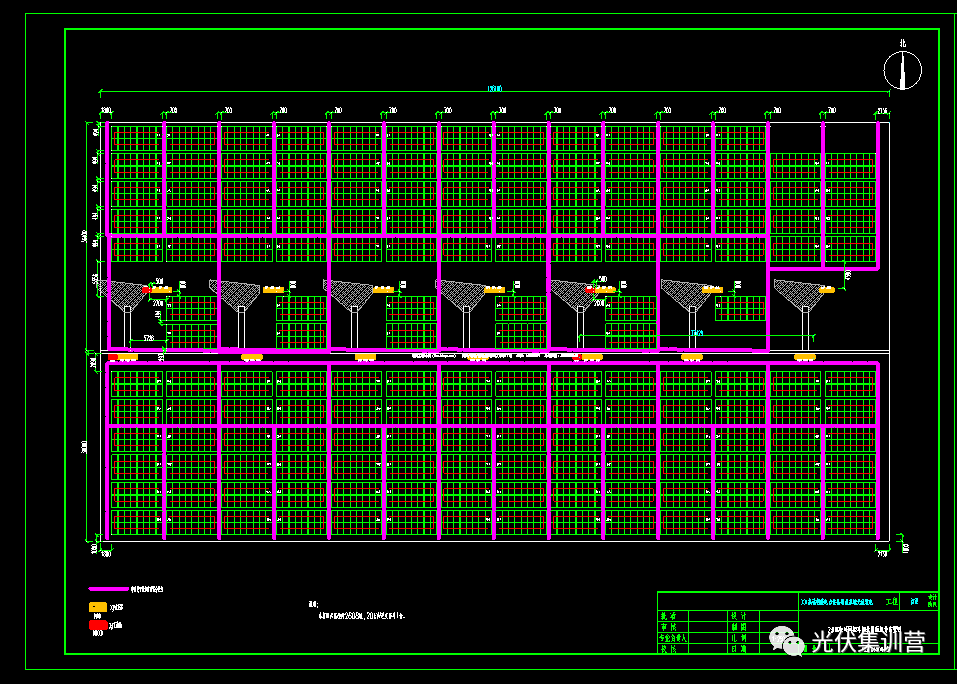The height and width of the screenshot is (684, 957).
Task: Click the magenta line sample in the legend
Action: (x=108, y=589)
